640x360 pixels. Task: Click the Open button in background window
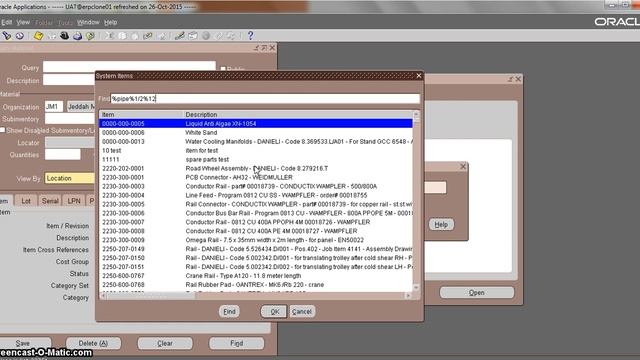(x=476, y=293)
